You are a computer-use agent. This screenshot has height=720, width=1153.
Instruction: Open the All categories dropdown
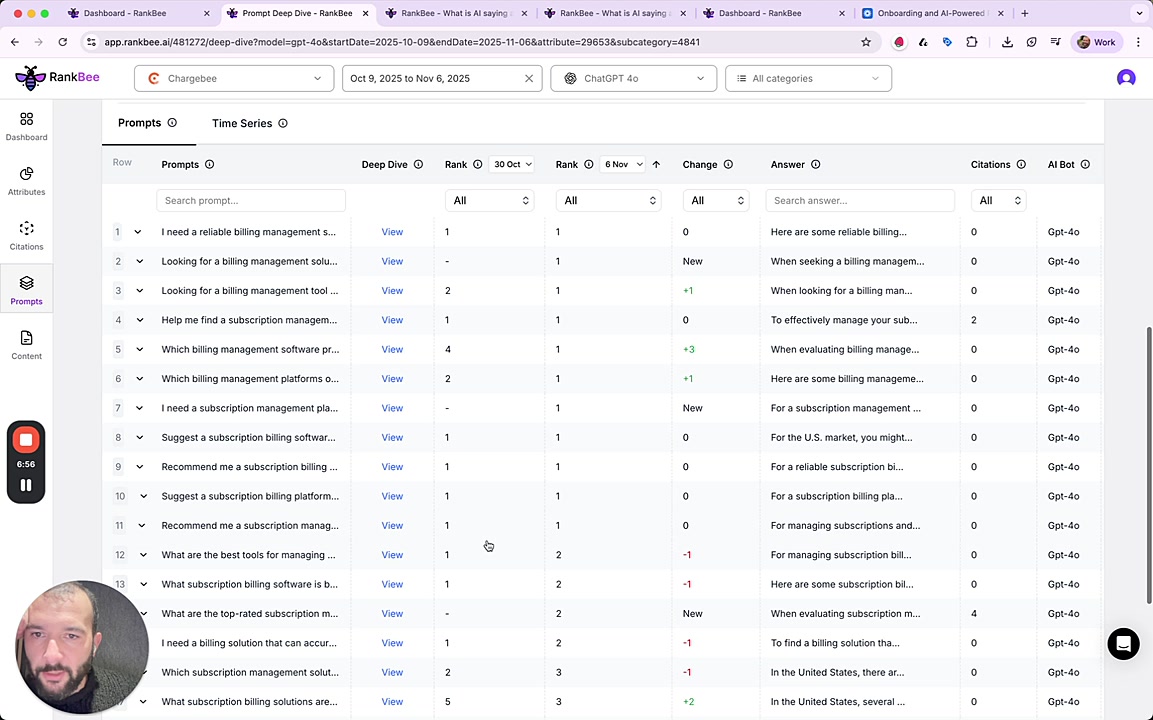[x=808, y=78]
